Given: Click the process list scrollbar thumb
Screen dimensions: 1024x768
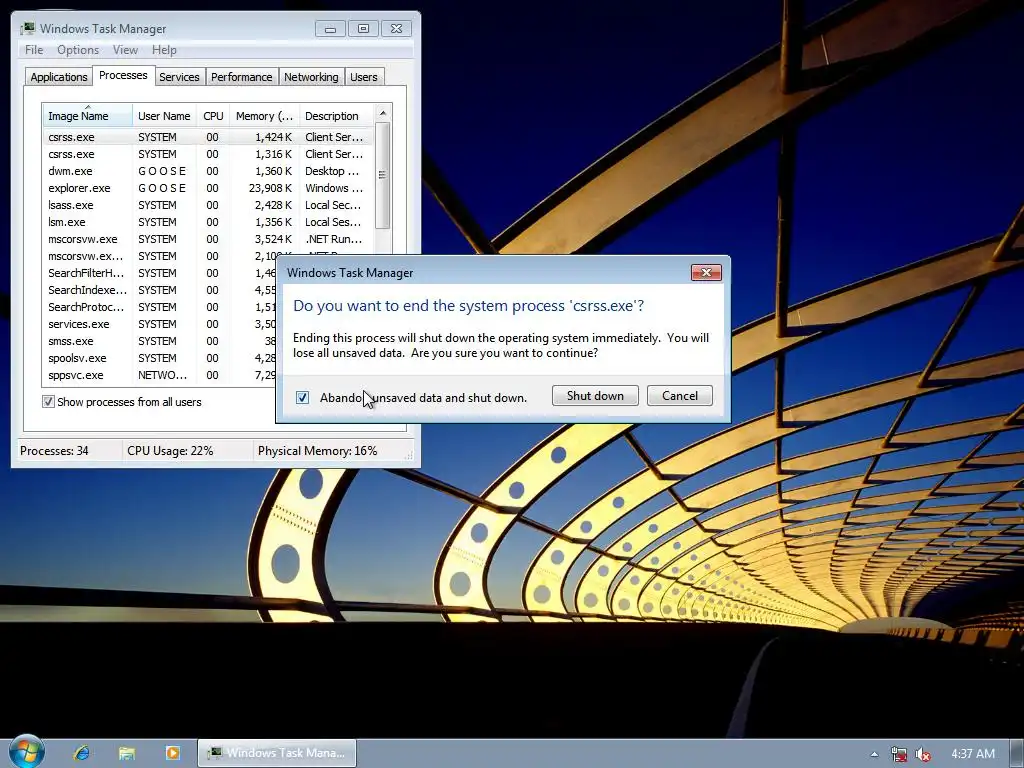Looking at the screenshot, I should coord(383,175).
